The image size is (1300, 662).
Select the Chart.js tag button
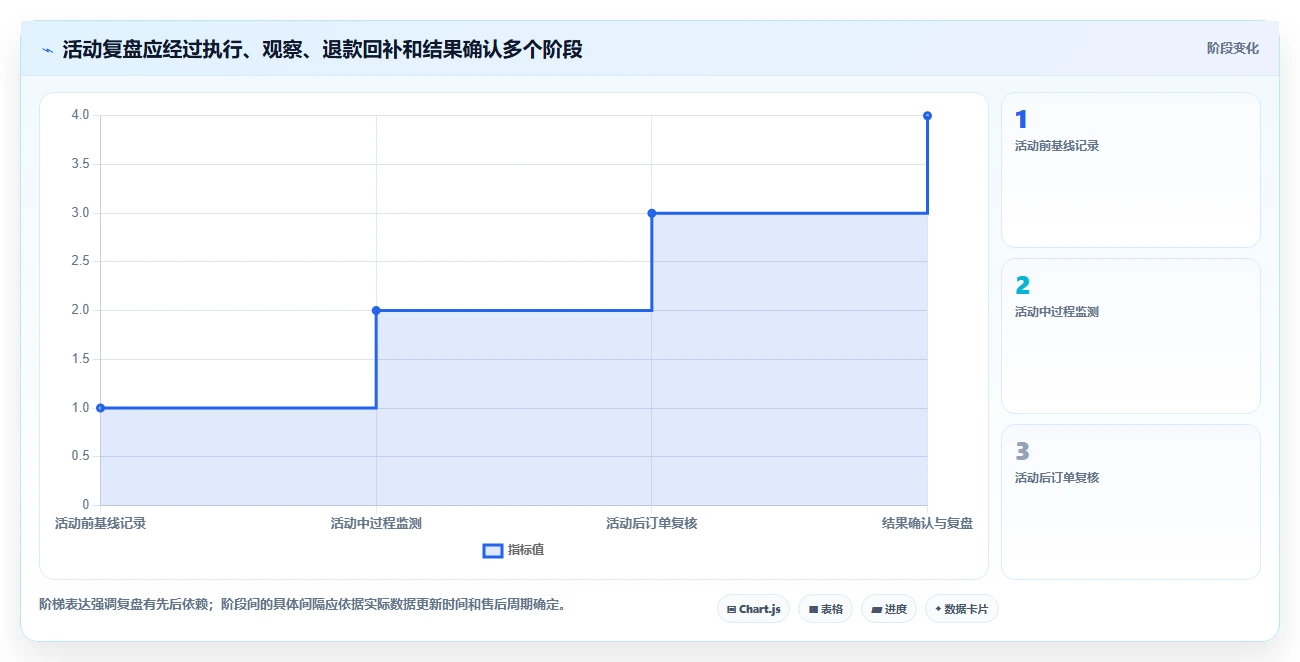click(x=754, y=609)
